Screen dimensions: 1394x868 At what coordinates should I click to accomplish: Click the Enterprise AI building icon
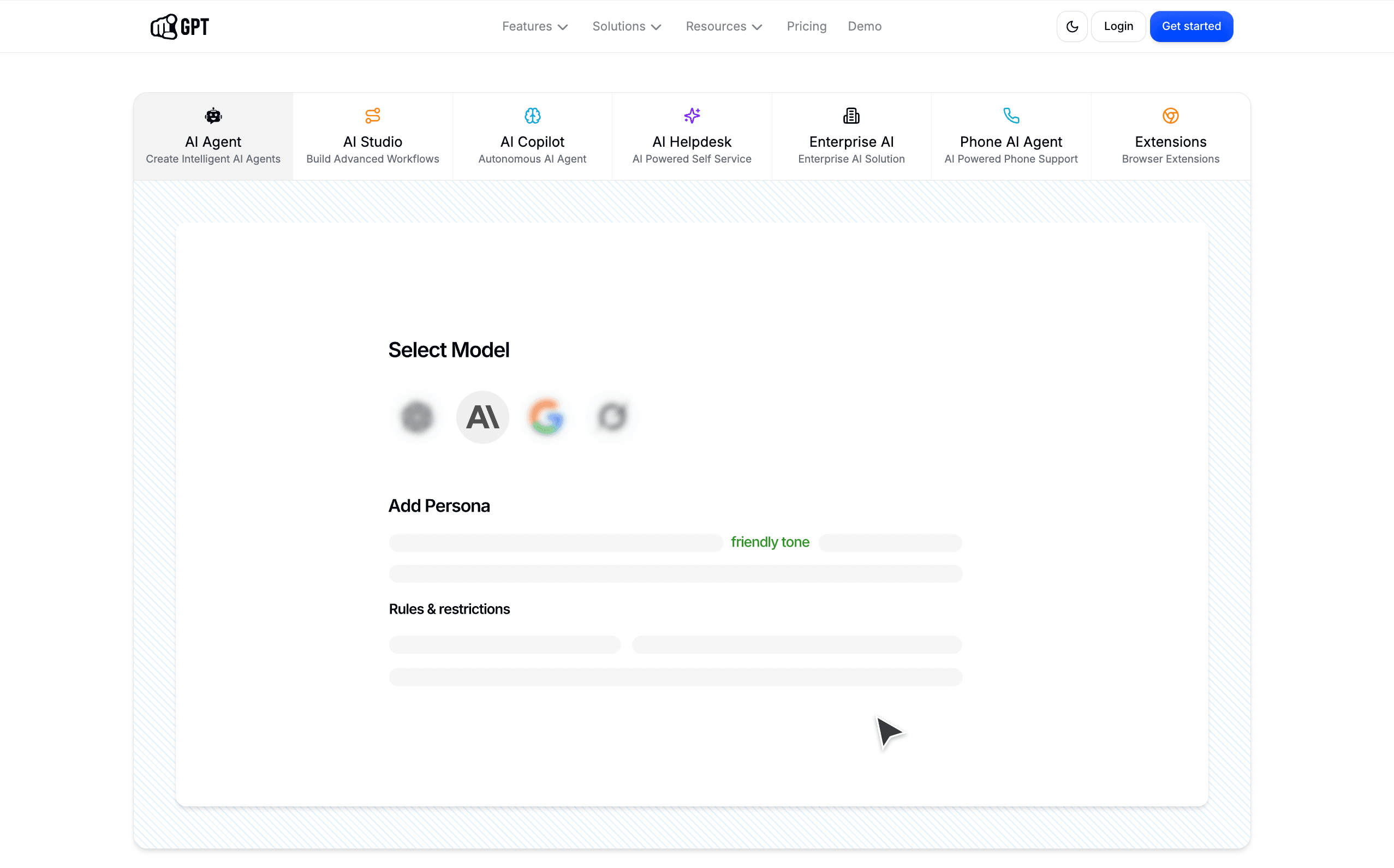[851, 116]
